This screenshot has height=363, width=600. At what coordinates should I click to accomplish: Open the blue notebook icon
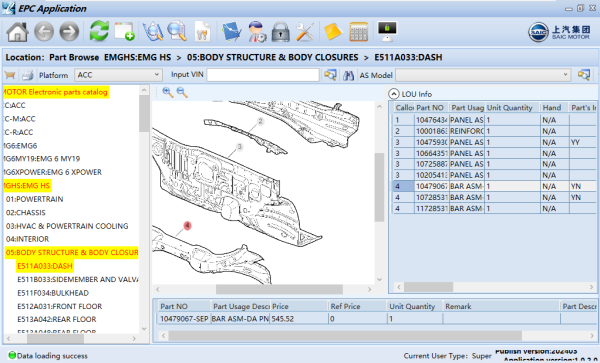tap(232, 31)
